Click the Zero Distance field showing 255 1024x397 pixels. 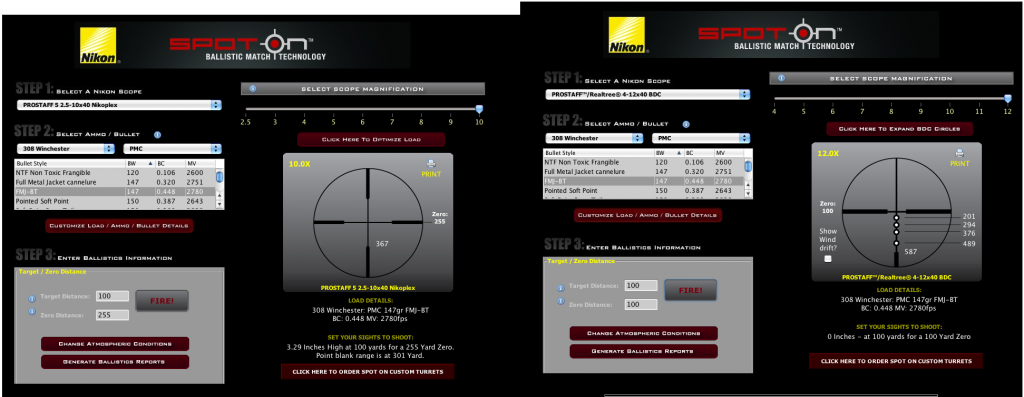[x=112, y=315]
